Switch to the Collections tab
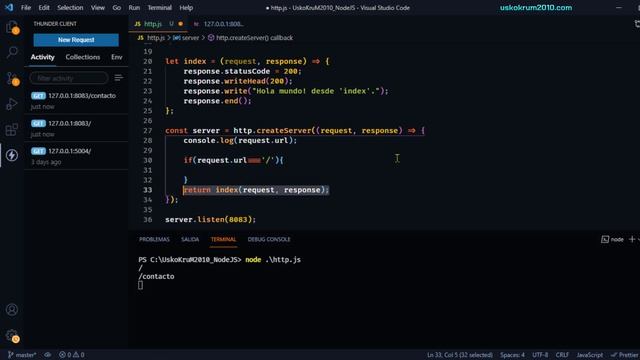The image size is (640, 360). pos(83,57)
